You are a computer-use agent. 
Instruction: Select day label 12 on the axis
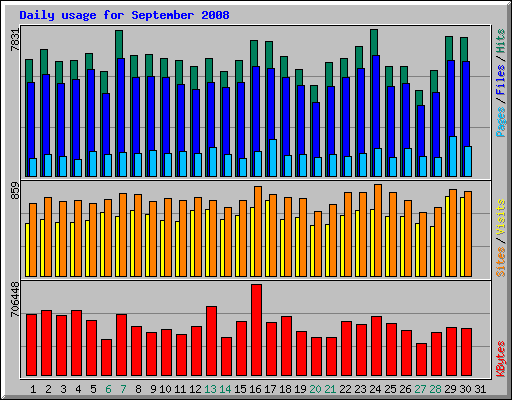(x=195, y=389)
